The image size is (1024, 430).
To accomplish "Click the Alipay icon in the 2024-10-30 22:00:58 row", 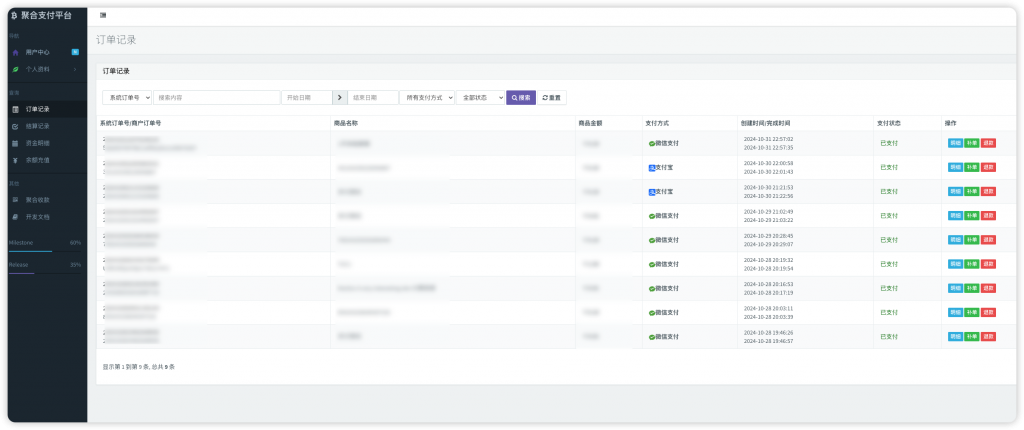I will pyautogui.click(x=651, y=167).
